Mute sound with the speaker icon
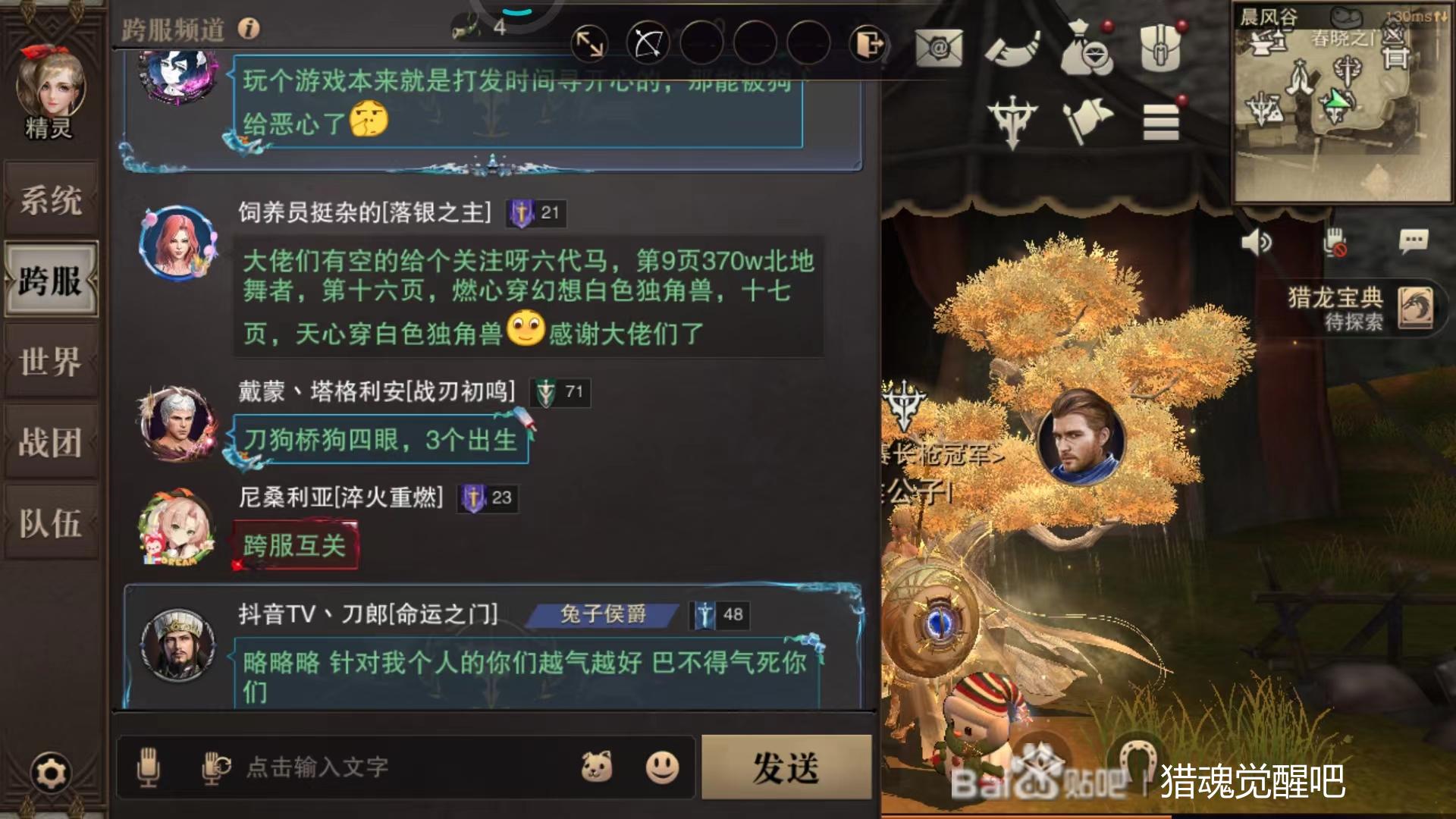 pos(1256,243)
